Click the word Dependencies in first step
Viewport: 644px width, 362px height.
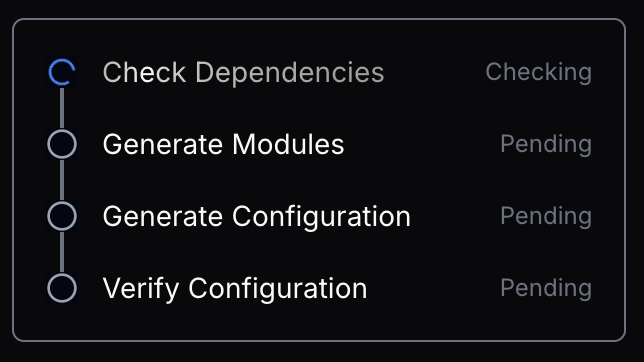[x=290, y=73]
